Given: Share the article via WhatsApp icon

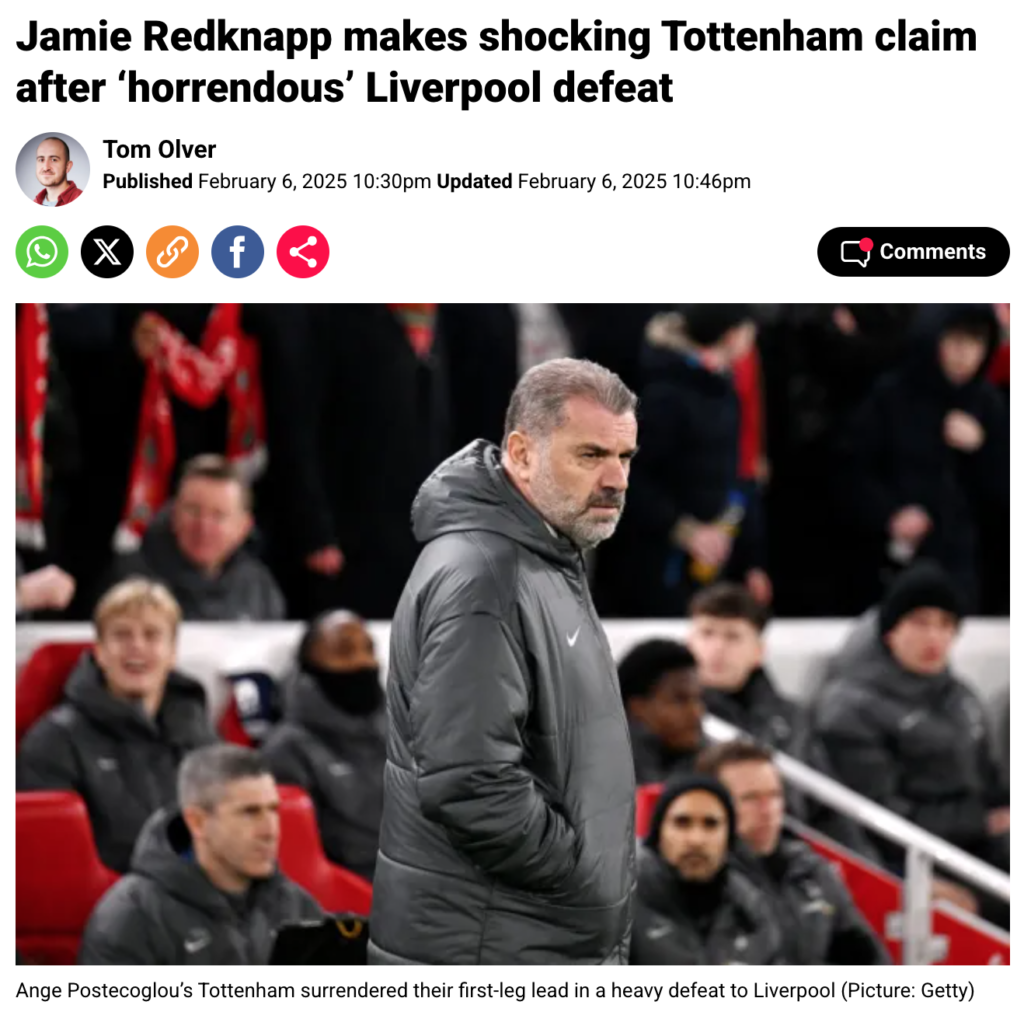Looking at the screenshot, I should [x=42, y=252].
